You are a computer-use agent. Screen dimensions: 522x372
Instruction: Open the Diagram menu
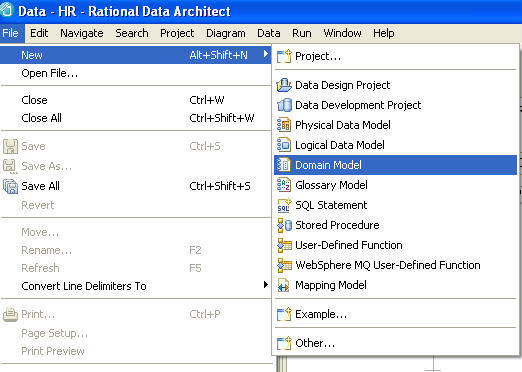click(226, 33)
